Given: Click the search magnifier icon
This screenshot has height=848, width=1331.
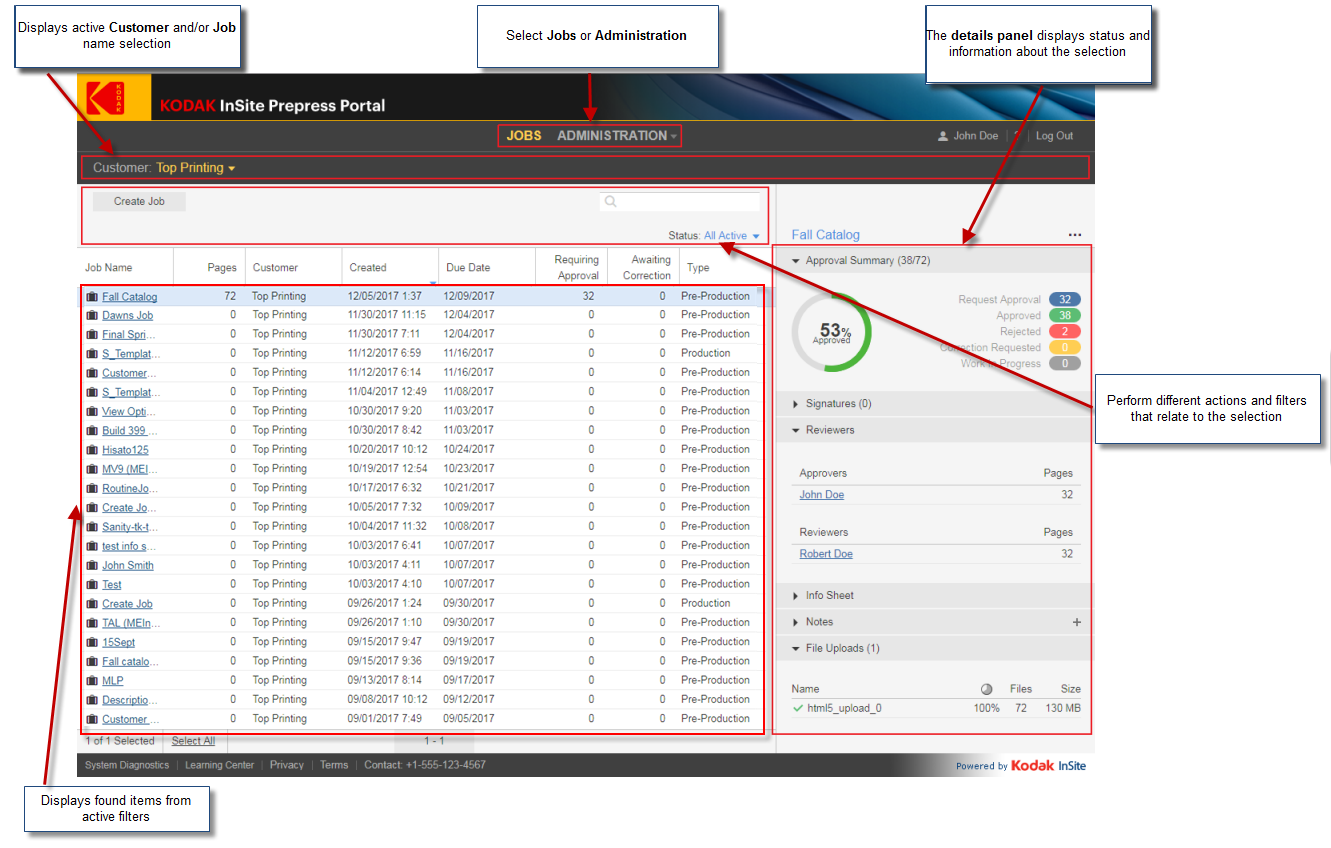Looking at the screenshot, I should click(x=610, y=202).
